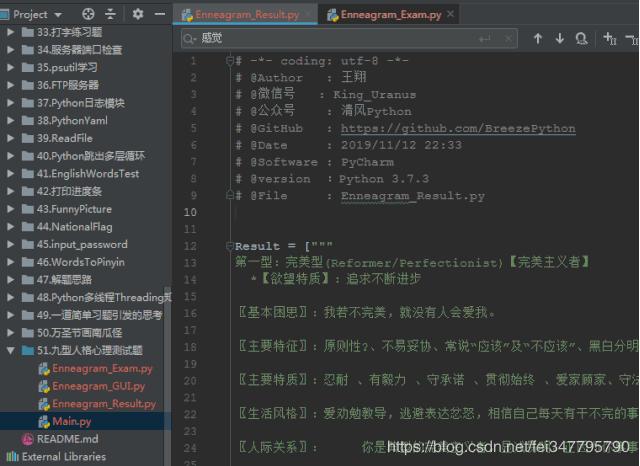
Task: Open Enneagram_Result.py in project tree
Action: (104, 404)
